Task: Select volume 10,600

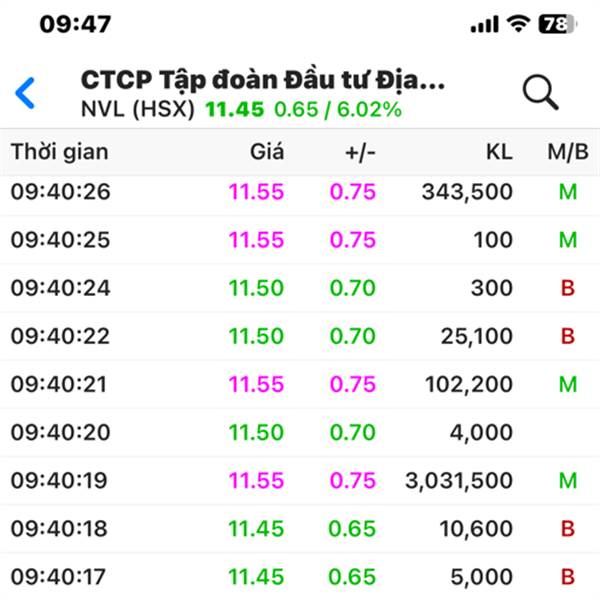Action: (476, 530)
